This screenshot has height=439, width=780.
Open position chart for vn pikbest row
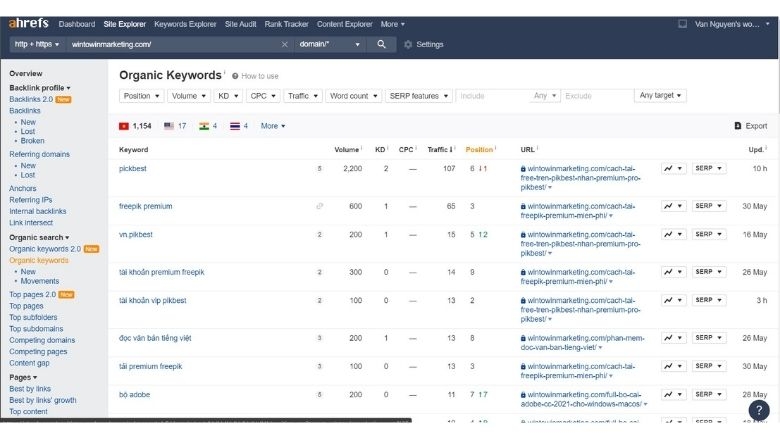[673, 234]
